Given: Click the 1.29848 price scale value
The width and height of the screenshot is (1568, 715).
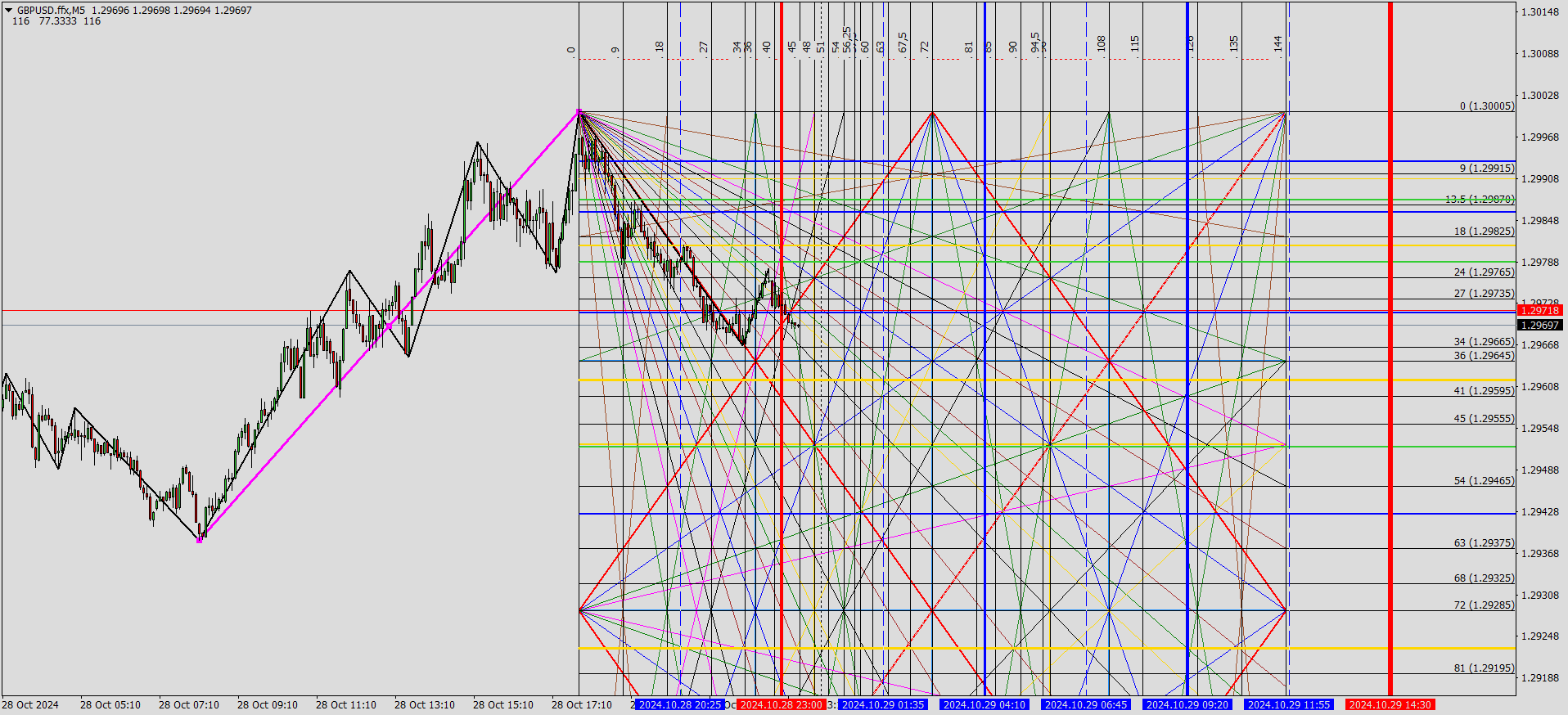Looking at the screenshot, I should click(1540, 221).
